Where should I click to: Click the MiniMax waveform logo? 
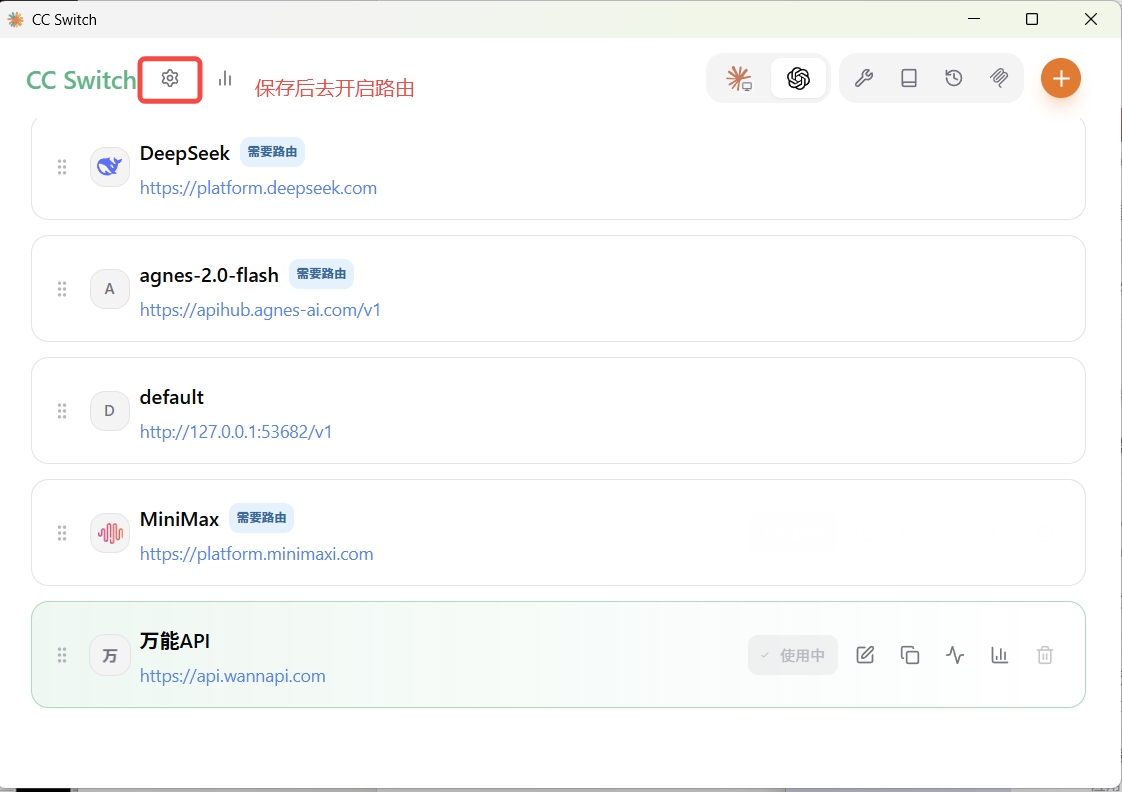[109, 533]
